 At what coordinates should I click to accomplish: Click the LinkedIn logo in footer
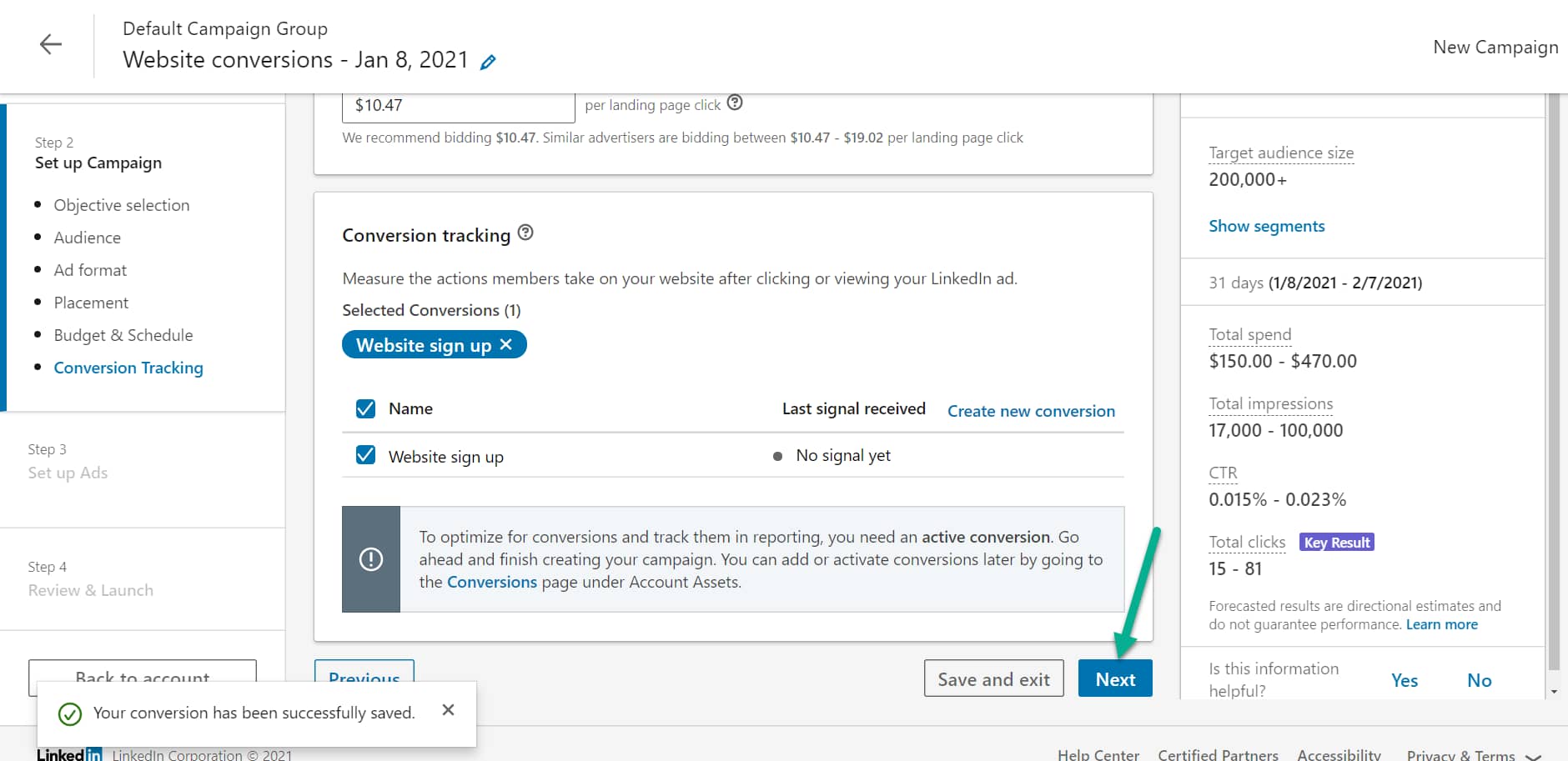[x=69, y=754]
